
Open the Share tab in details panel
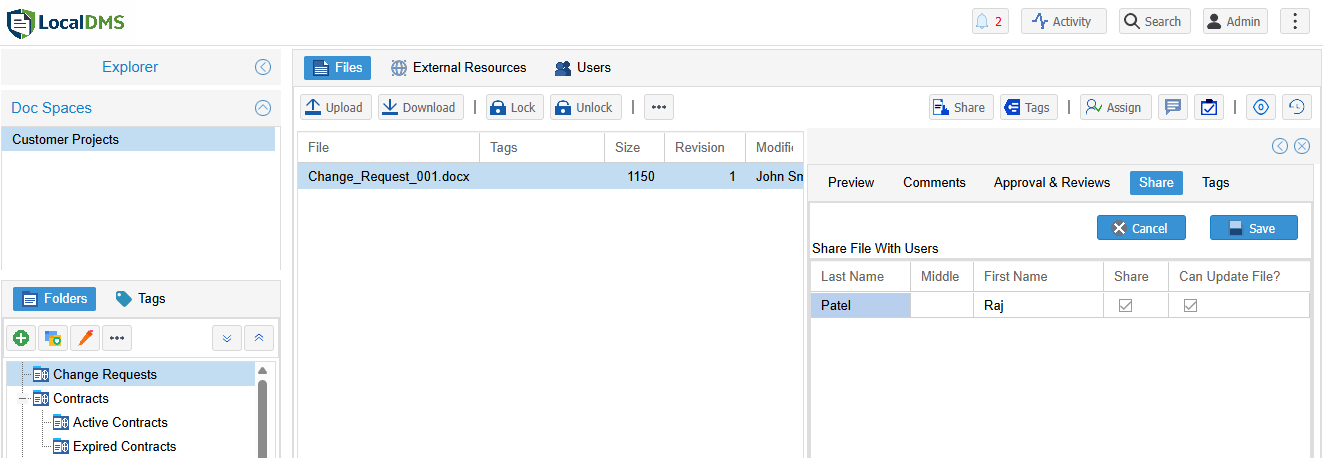pos(1156,182)
